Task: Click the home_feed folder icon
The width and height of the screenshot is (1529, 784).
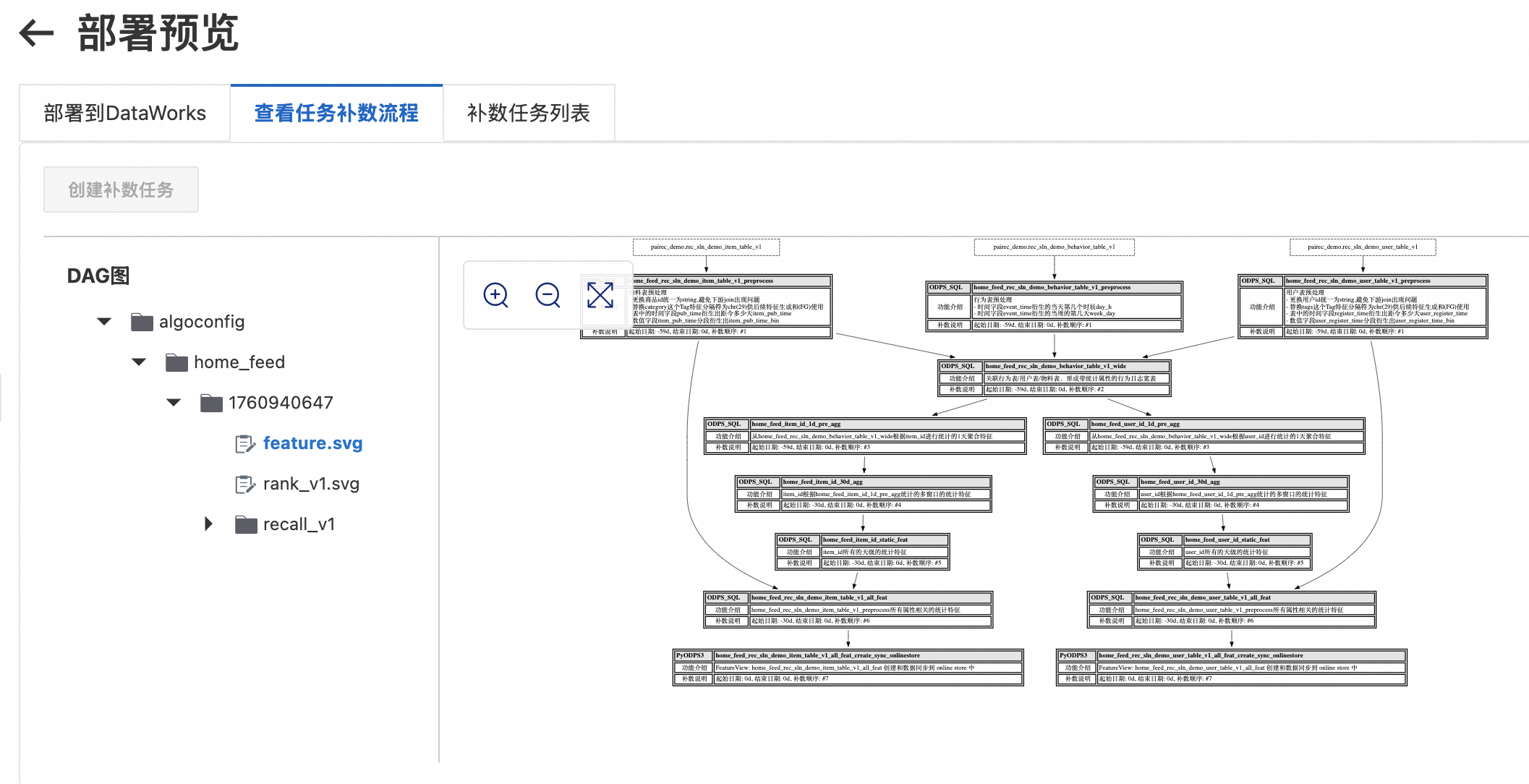Action: 176,362
